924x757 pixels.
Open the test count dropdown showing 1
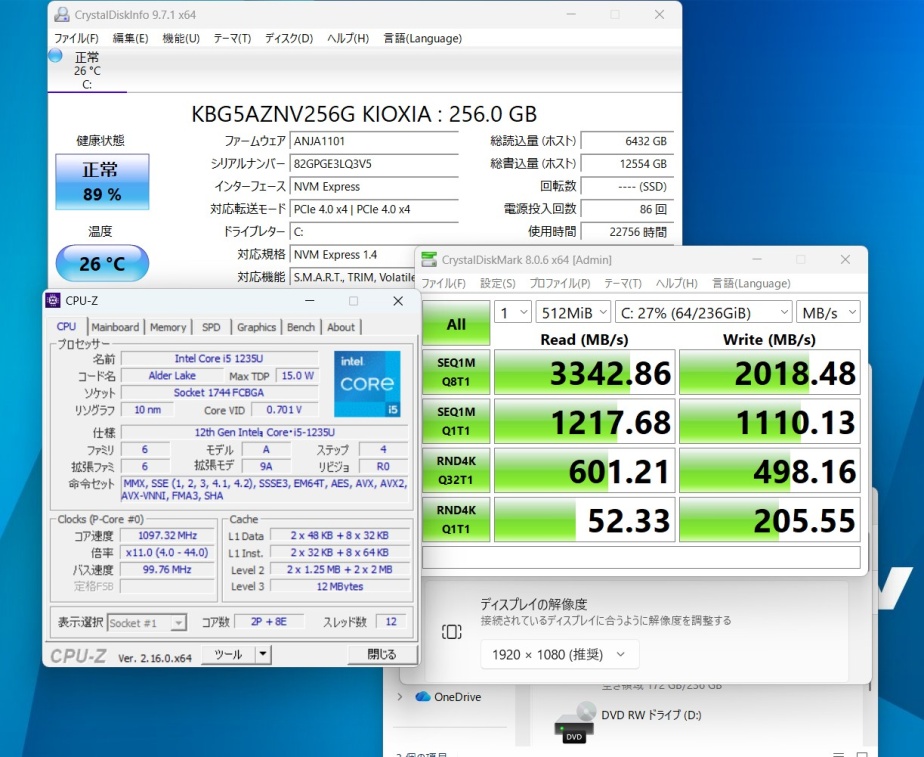coord(513,313)
